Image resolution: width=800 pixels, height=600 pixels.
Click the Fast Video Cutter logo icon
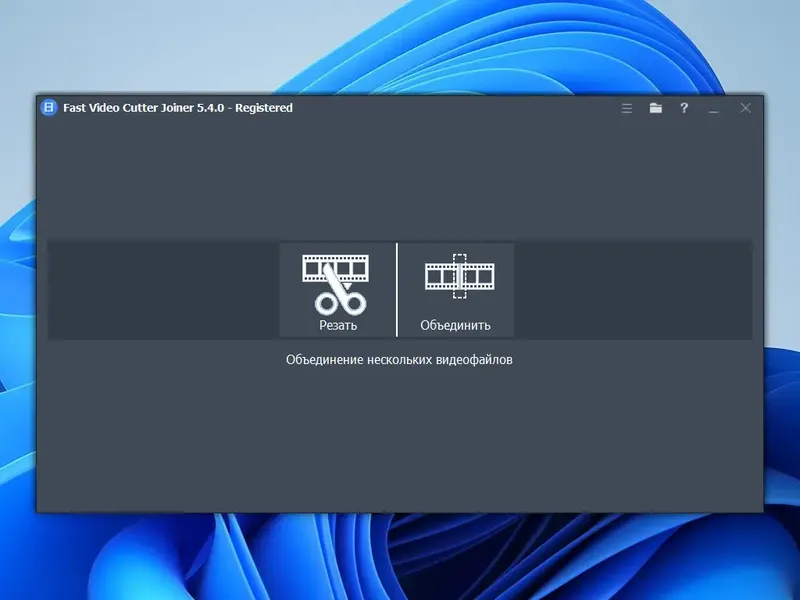tap(47, 108)
